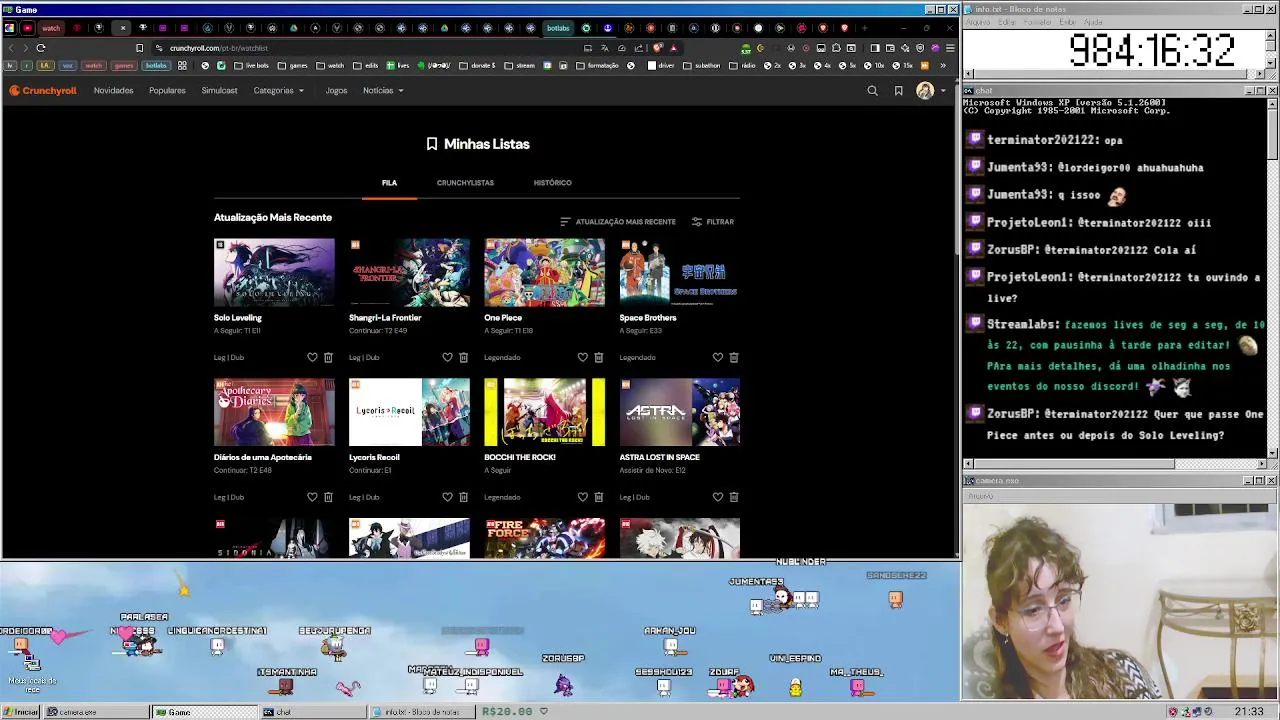Viewport: 1280px width, 720px height.
Task: Open the Space Brothers title link
Action: pyautogui.click(x=647, y=318)
